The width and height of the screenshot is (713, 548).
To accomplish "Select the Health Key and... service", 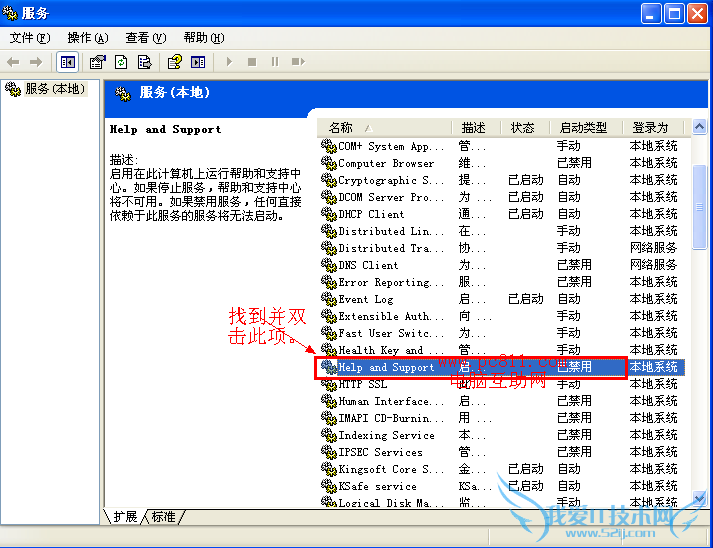I will [391, 350].
